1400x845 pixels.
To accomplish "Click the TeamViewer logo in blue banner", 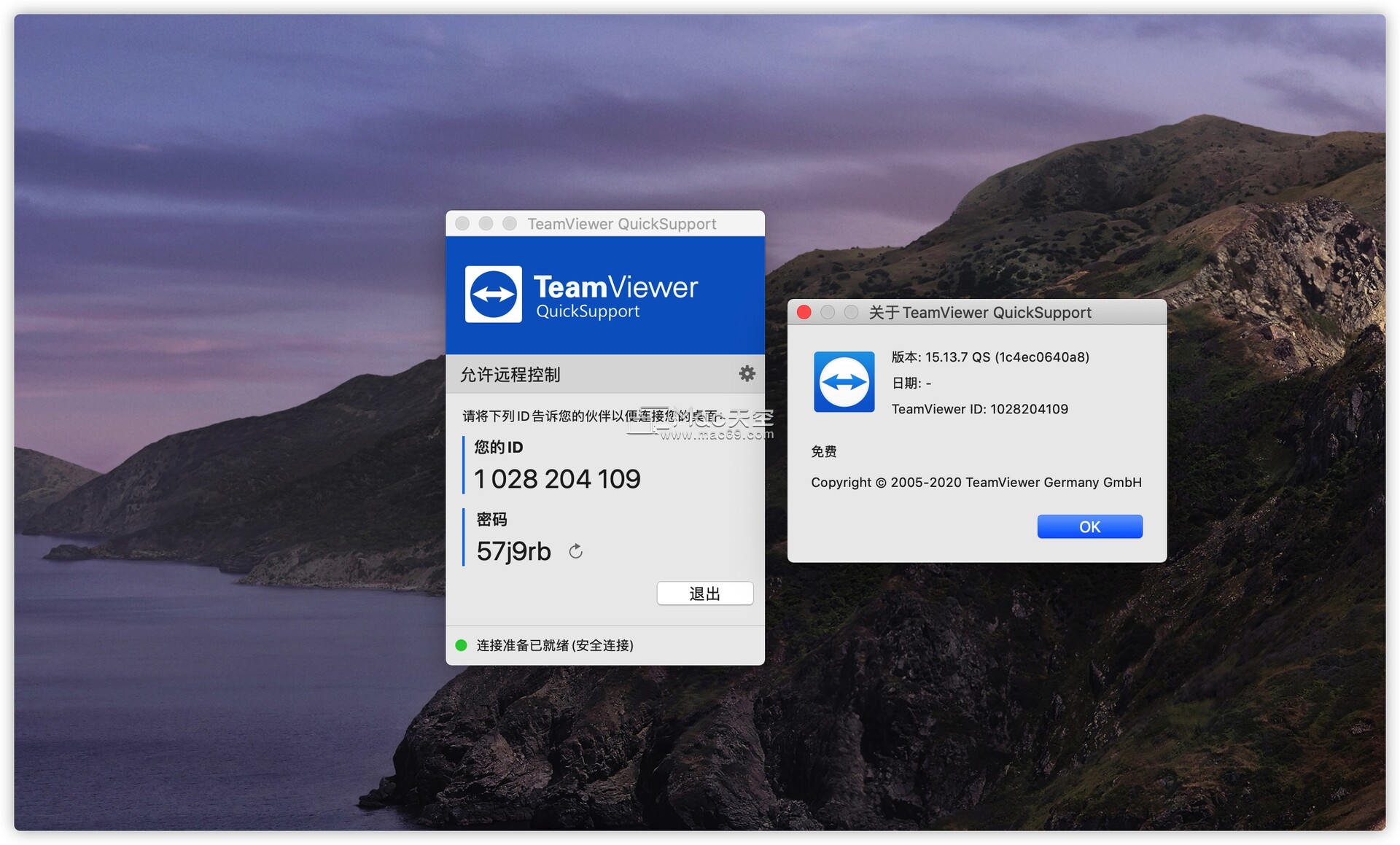I will pyautogui.click(x=494, y=294).
